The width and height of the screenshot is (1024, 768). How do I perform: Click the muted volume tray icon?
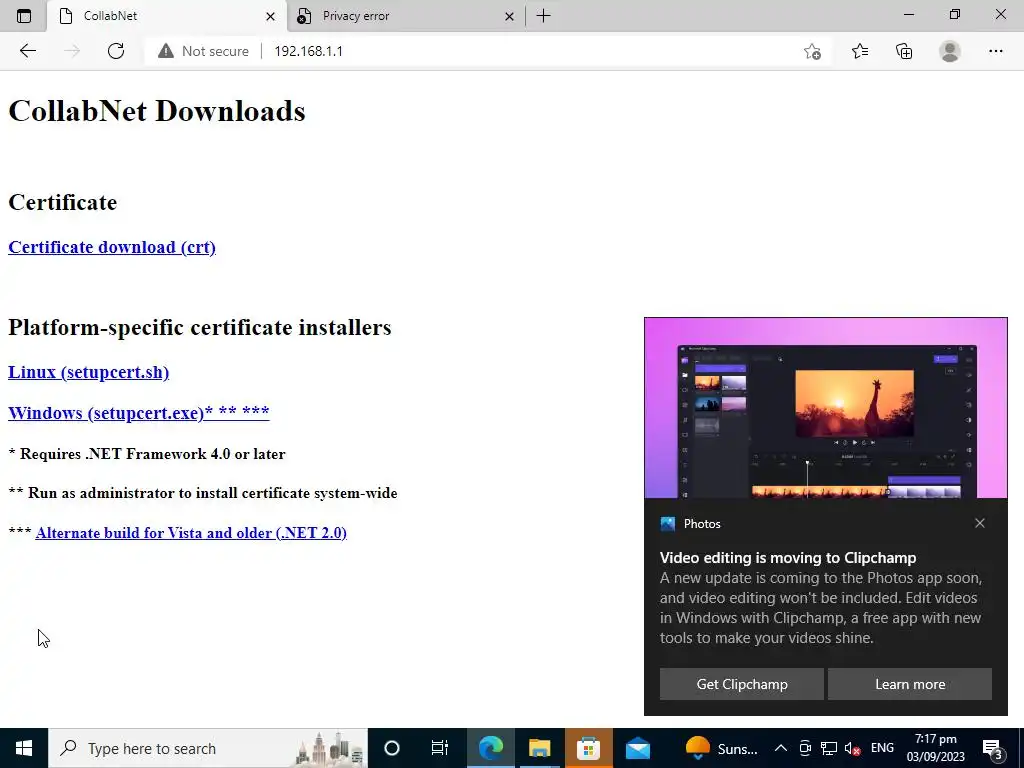852,748
